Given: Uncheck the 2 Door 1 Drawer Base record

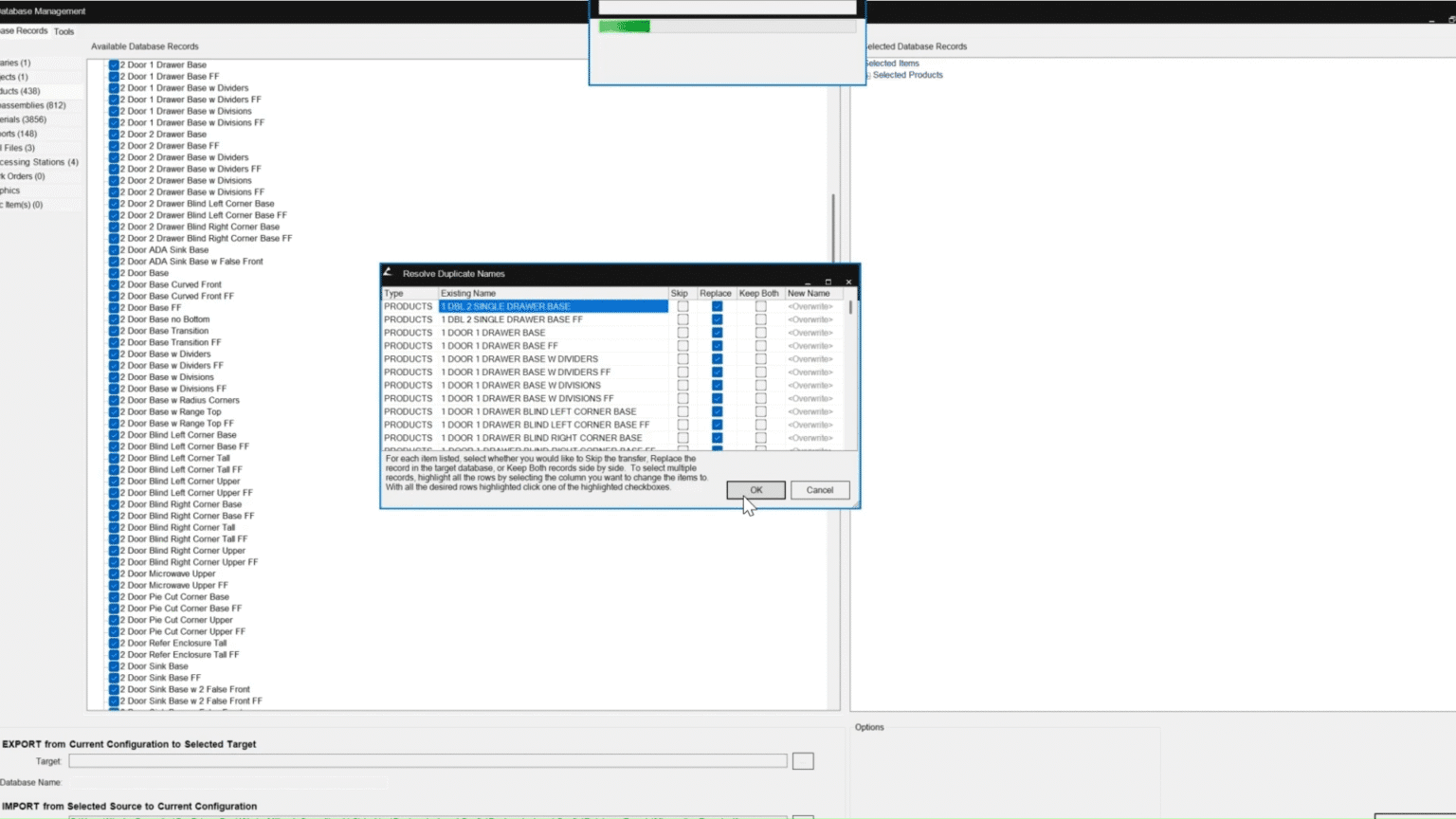Looking at the screenshot, I should (115, 64).
